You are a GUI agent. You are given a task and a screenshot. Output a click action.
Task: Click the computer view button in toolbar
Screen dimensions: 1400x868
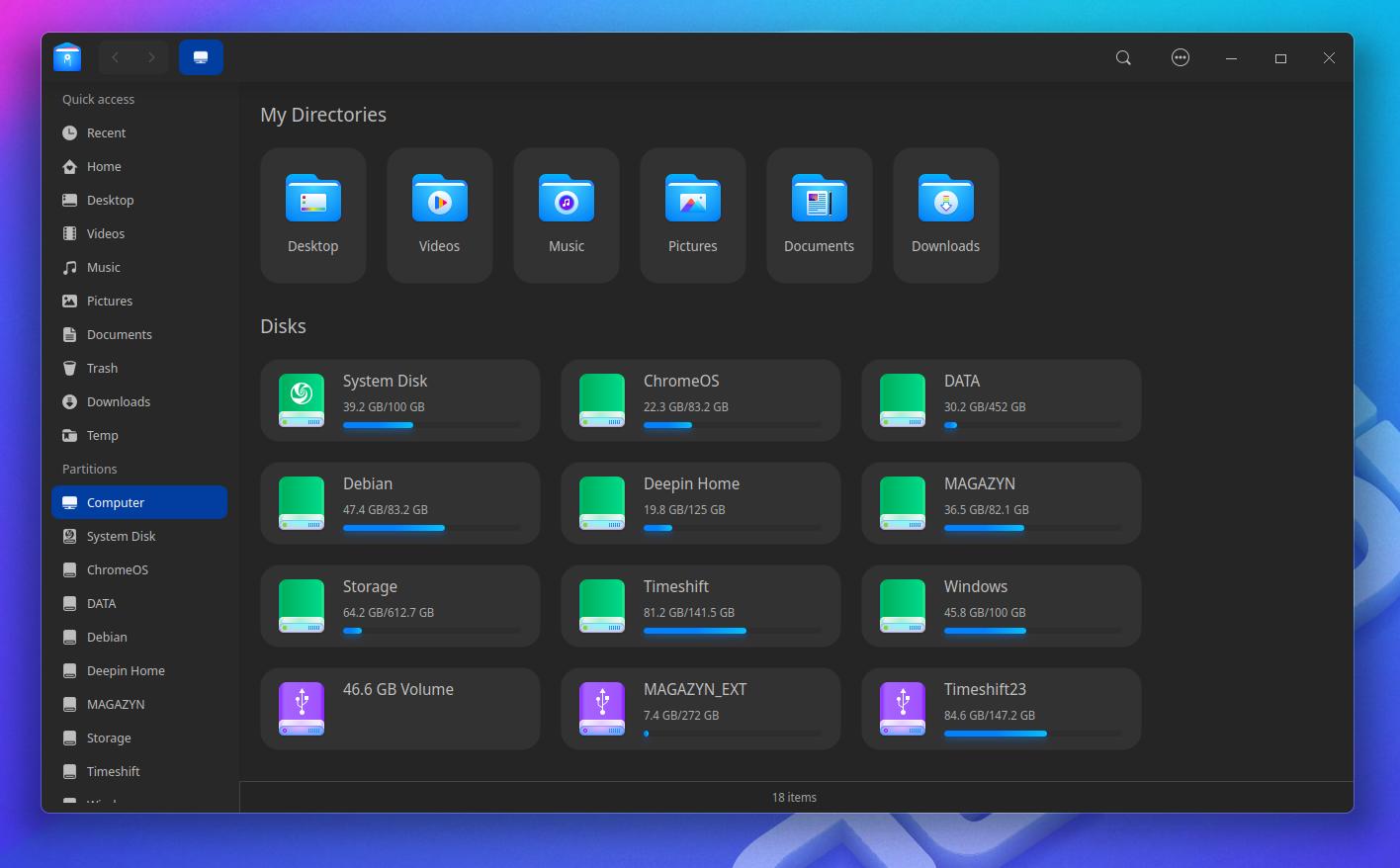tap(201, 57)
